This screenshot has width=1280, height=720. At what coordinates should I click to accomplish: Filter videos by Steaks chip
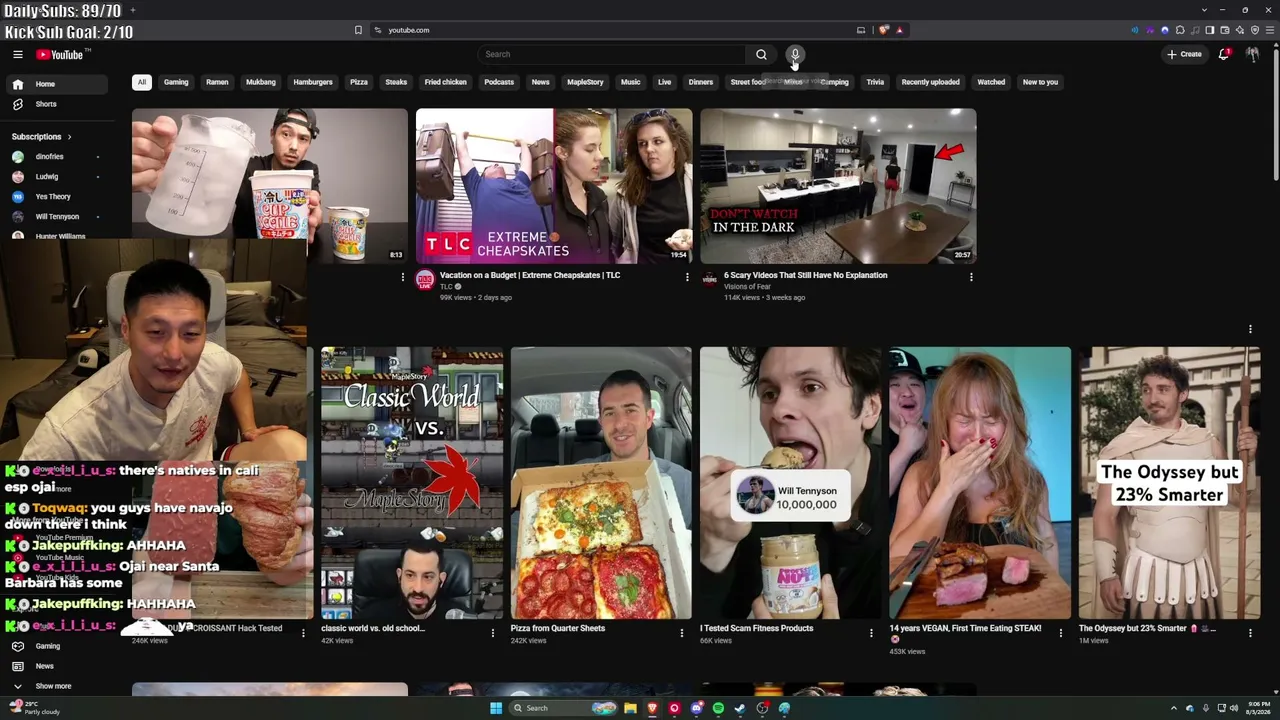pos(396,82)
